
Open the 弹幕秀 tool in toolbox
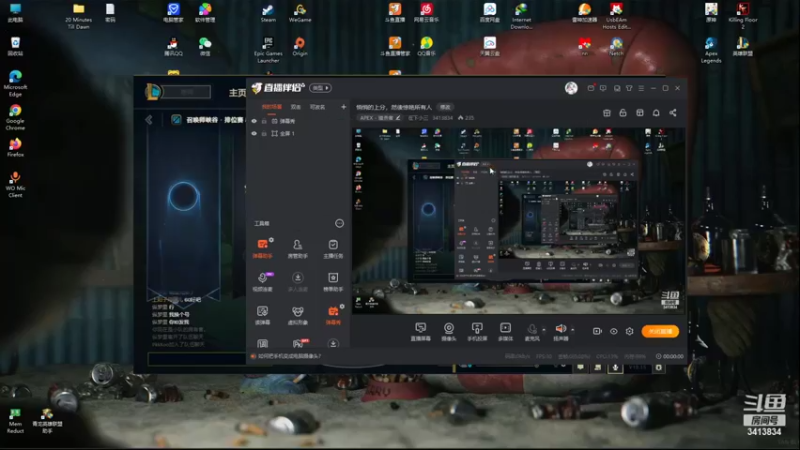click(x=333, y=315)
